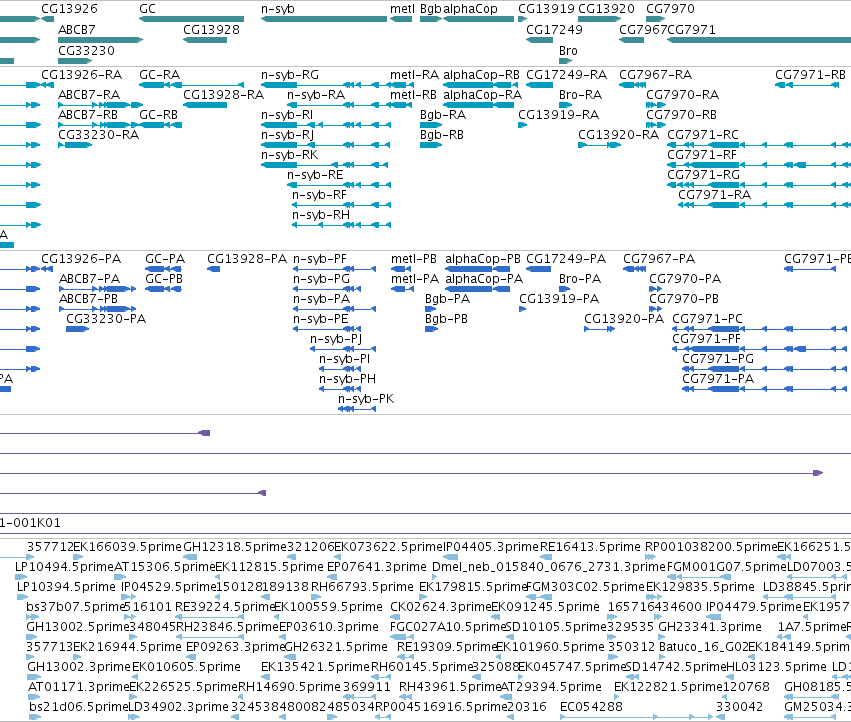Click the RE19309.5prime label
The width and height of the screenshot is (851, 722).
pyautogui.click(x=447, y=647)
